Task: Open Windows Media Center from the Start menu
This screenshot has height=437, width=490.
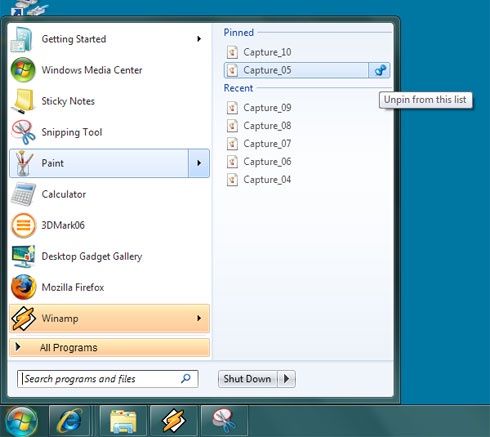Action: [109, 70]
